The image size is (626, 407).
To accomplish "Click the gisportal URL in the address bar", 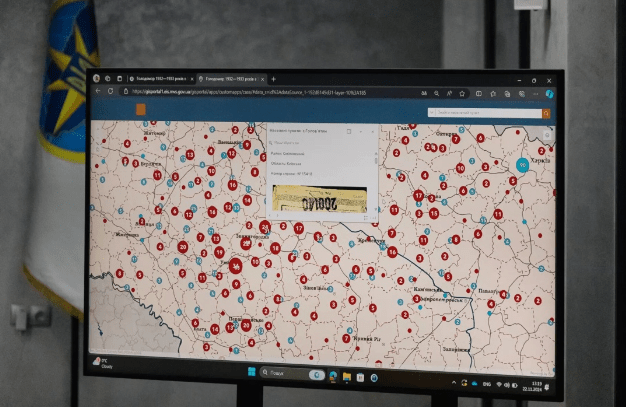I will [249, 92].
